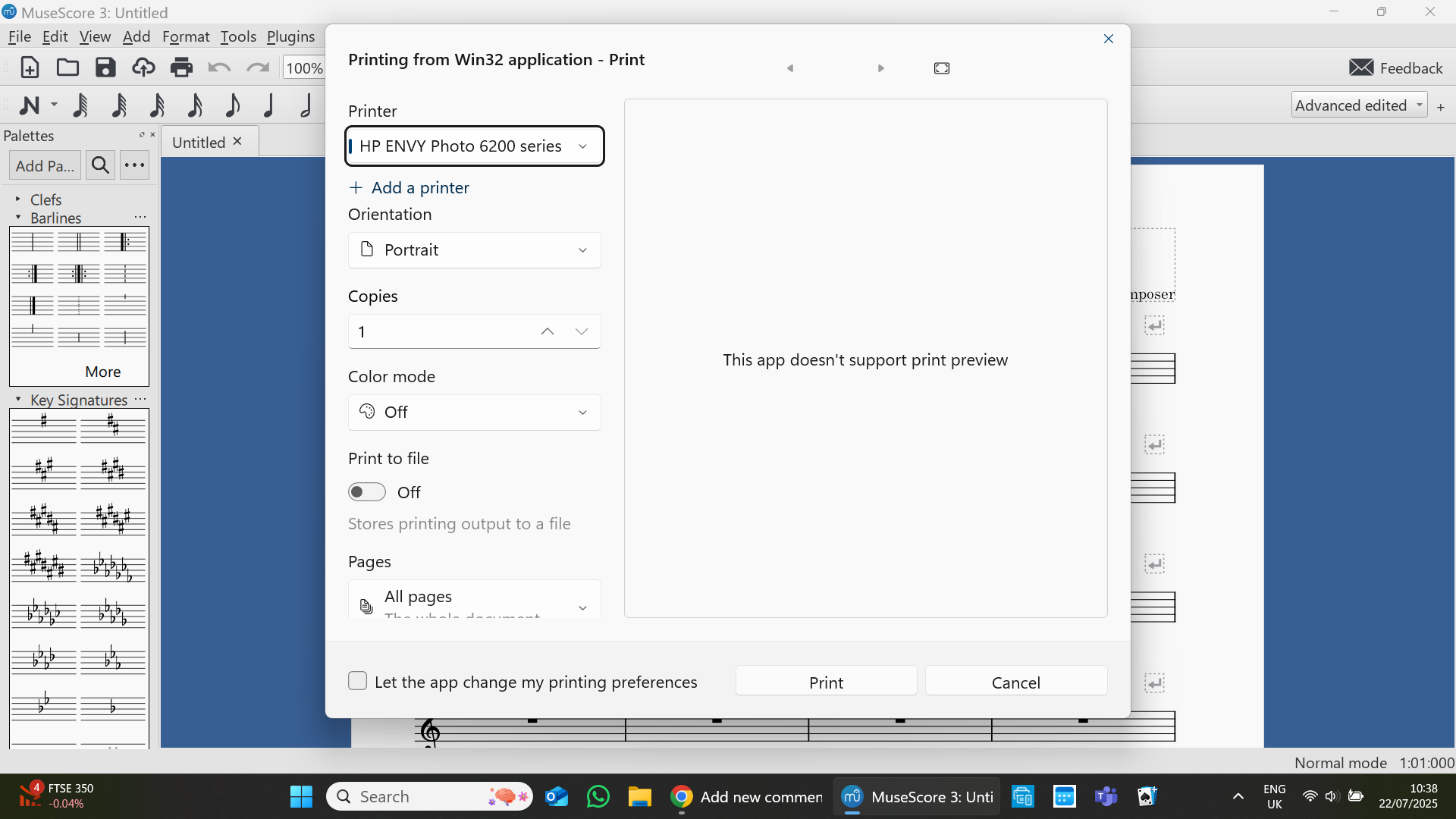
Task: Click the Add Palettes button
Action: [45, 165]
